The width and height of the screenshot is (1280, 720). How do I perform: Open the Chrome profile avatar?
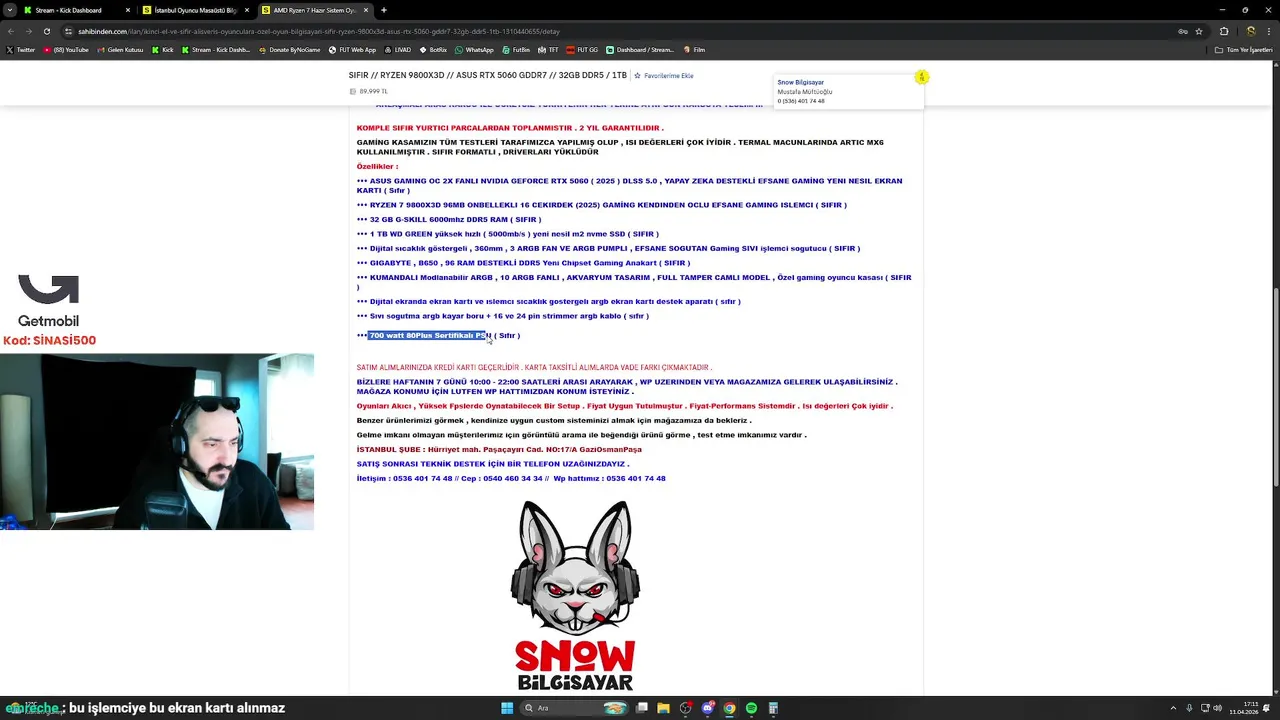[x=1250, y=31]
